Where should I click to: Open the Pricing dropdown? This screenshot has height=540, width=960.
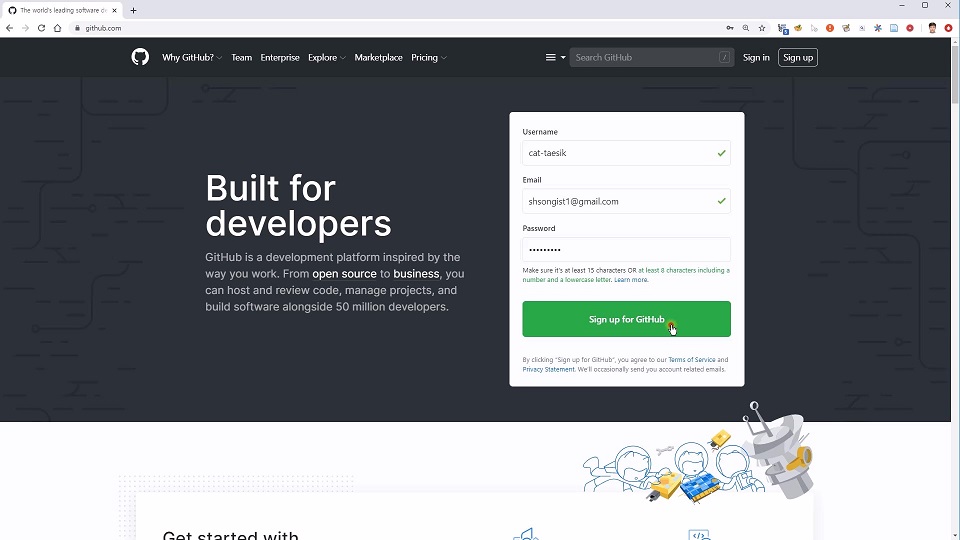tap(428, 58)
